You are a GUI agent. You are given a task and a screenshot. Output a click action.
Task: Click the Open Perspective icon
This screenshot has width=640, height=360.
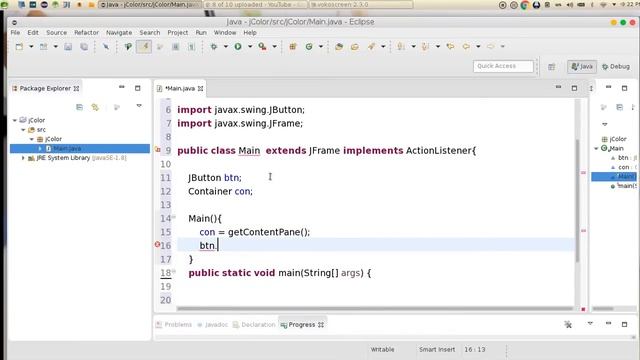(x=551, y=67)
